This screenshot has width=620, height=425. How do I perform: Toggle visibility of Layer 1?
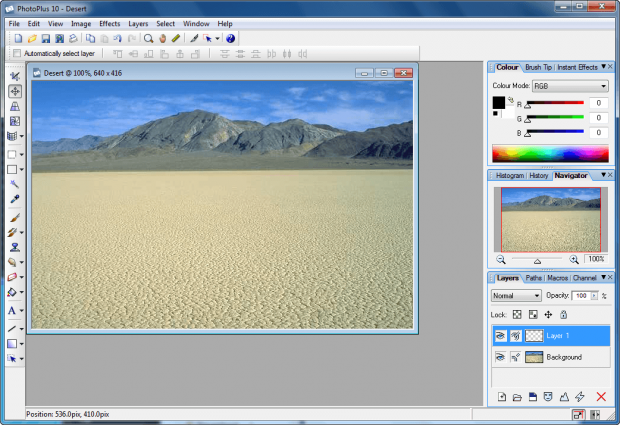pos(500,336)
